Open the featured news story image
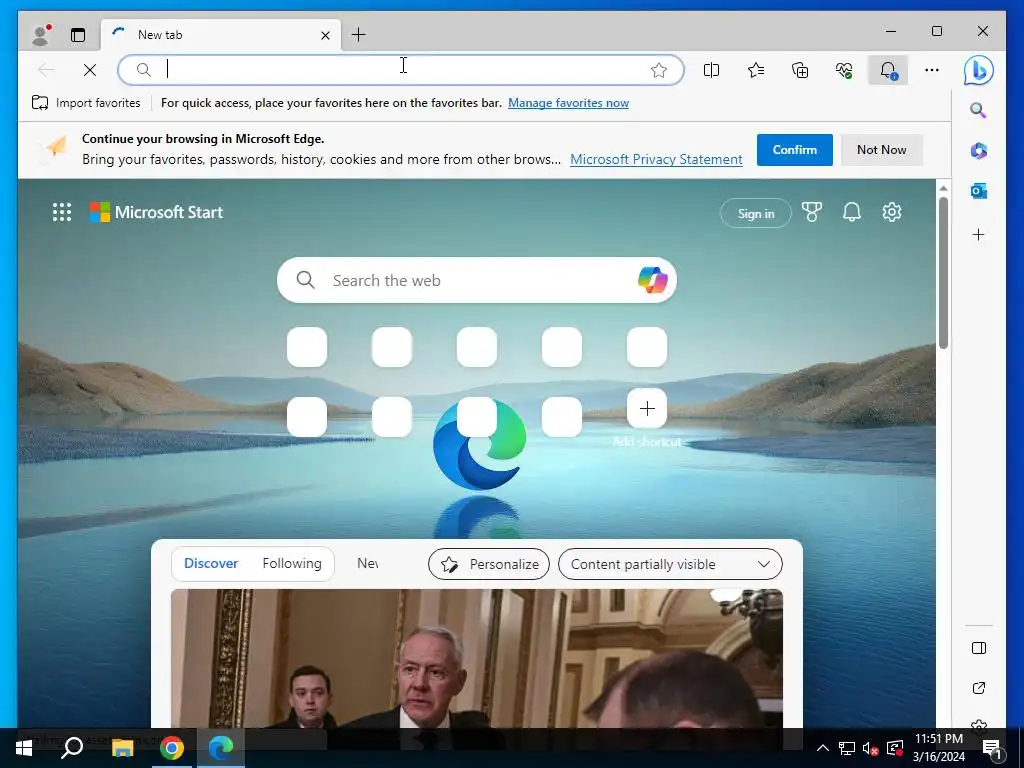The image size is (1024, 768). (x=477, y=658)
